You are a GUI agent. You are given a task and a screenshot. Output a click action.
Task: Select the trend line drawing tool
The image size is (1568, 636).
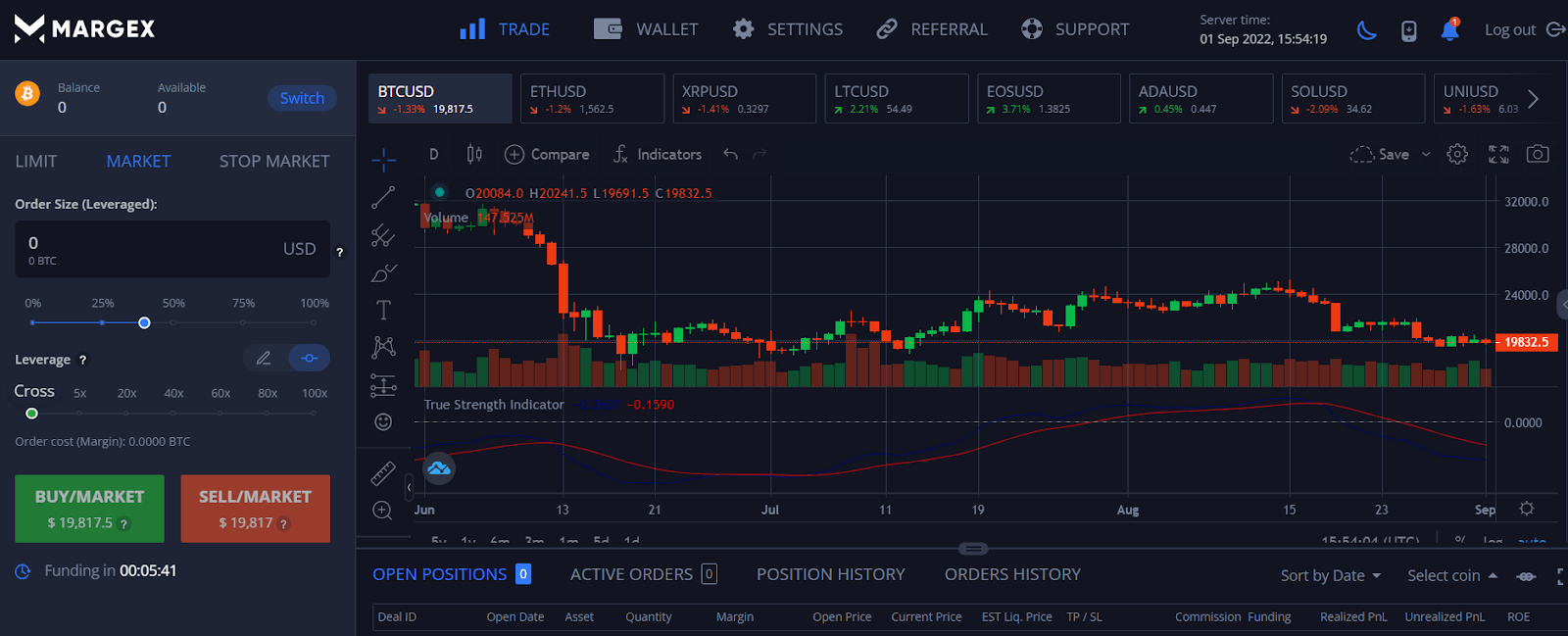(383, 197)
